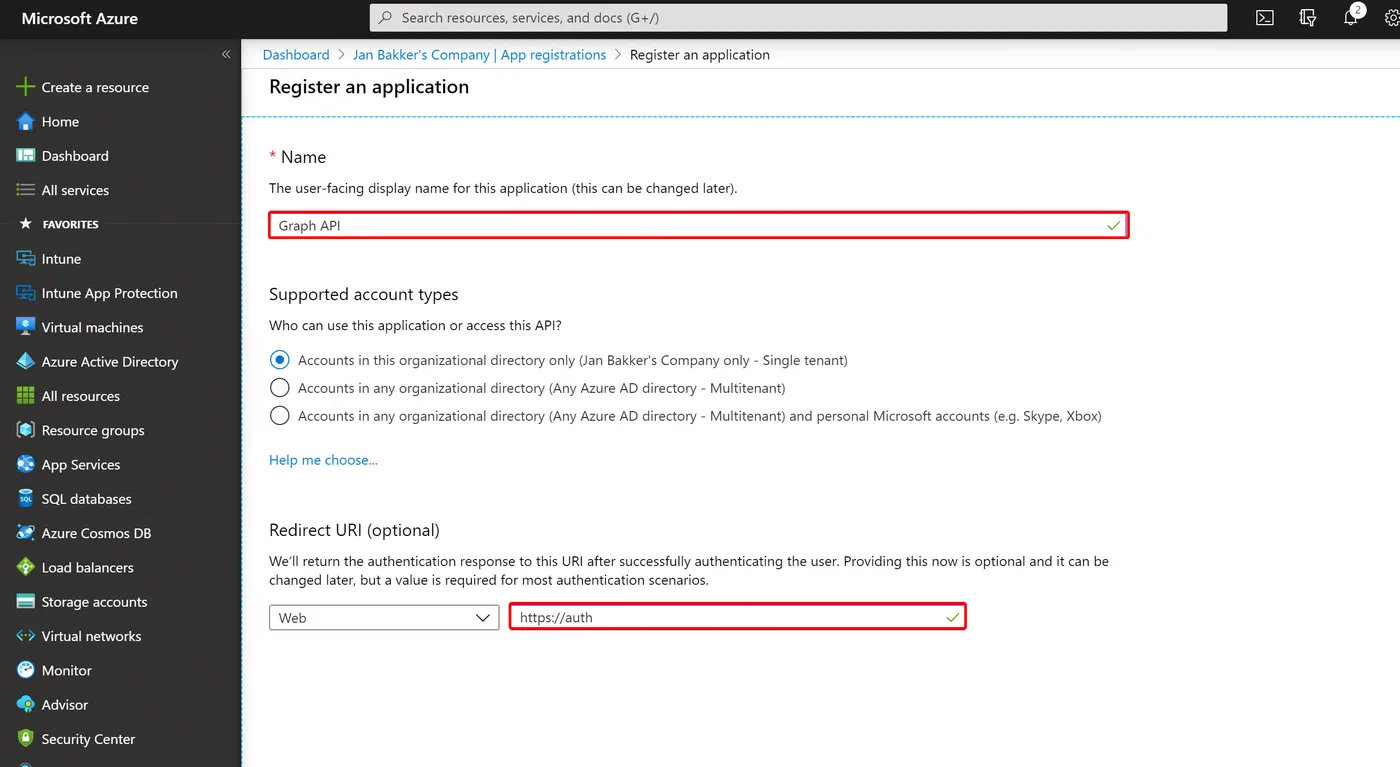The height and width of the screenshot is (767, 1400).
Task: Click the Dashboard icon in sidebar
Action: (x=25, y=156)
